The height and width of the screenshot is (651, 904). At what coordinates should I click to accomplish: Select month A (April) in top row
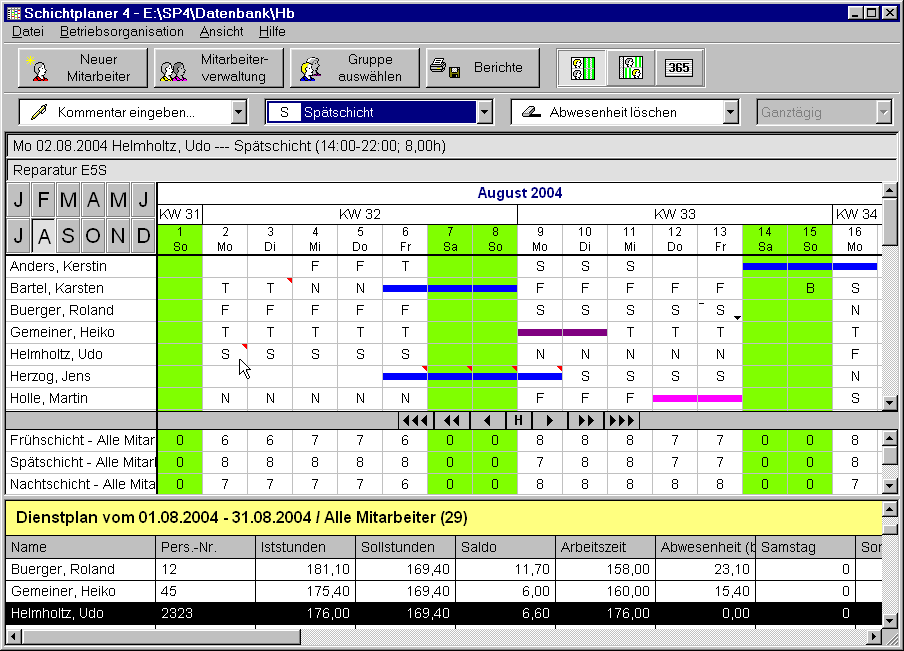pos(93,200)
